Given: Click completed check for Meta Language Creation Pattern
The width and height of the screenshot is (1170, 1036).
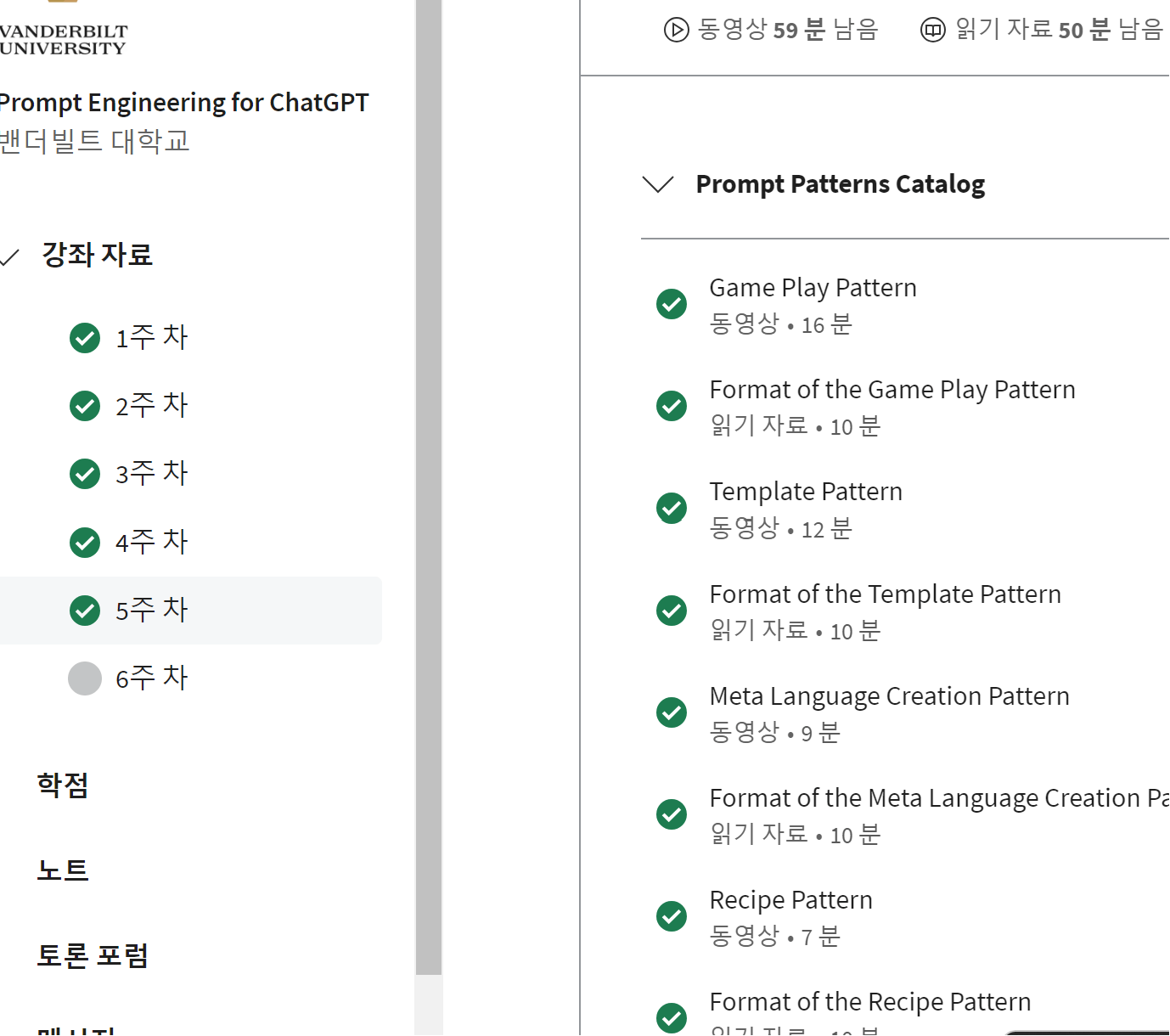Looking at the screenshot, I should [672, 712].
